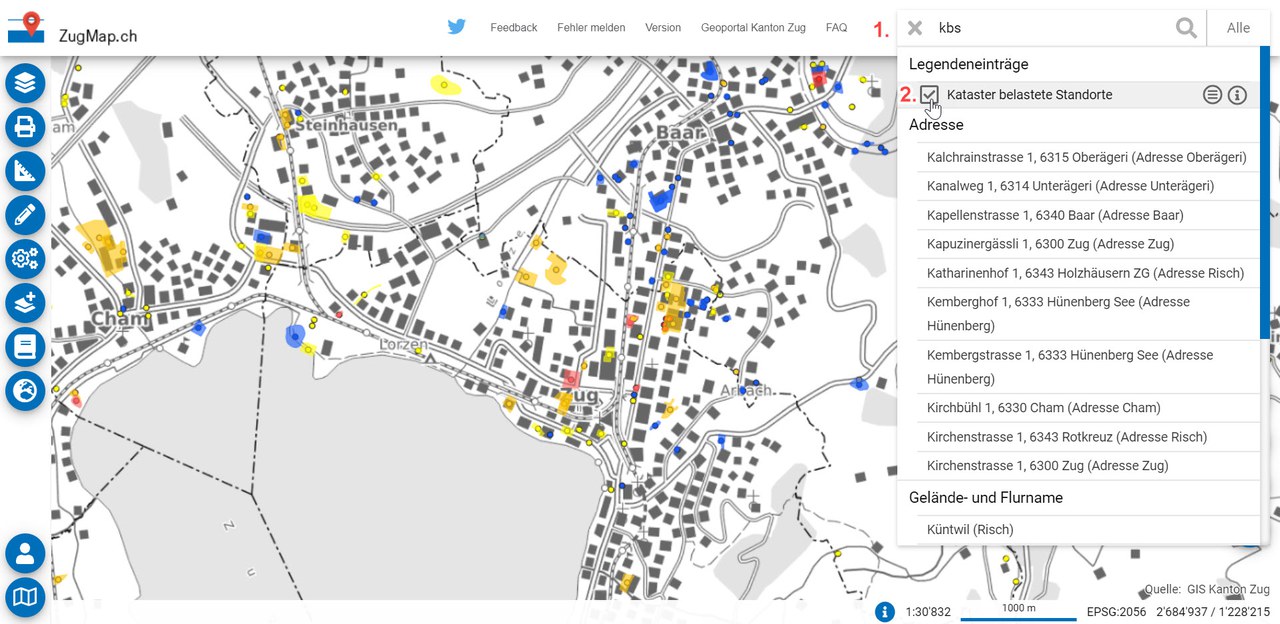
Task: Select the measure tool with ruler triangle
Action: [x=25, y=171]
